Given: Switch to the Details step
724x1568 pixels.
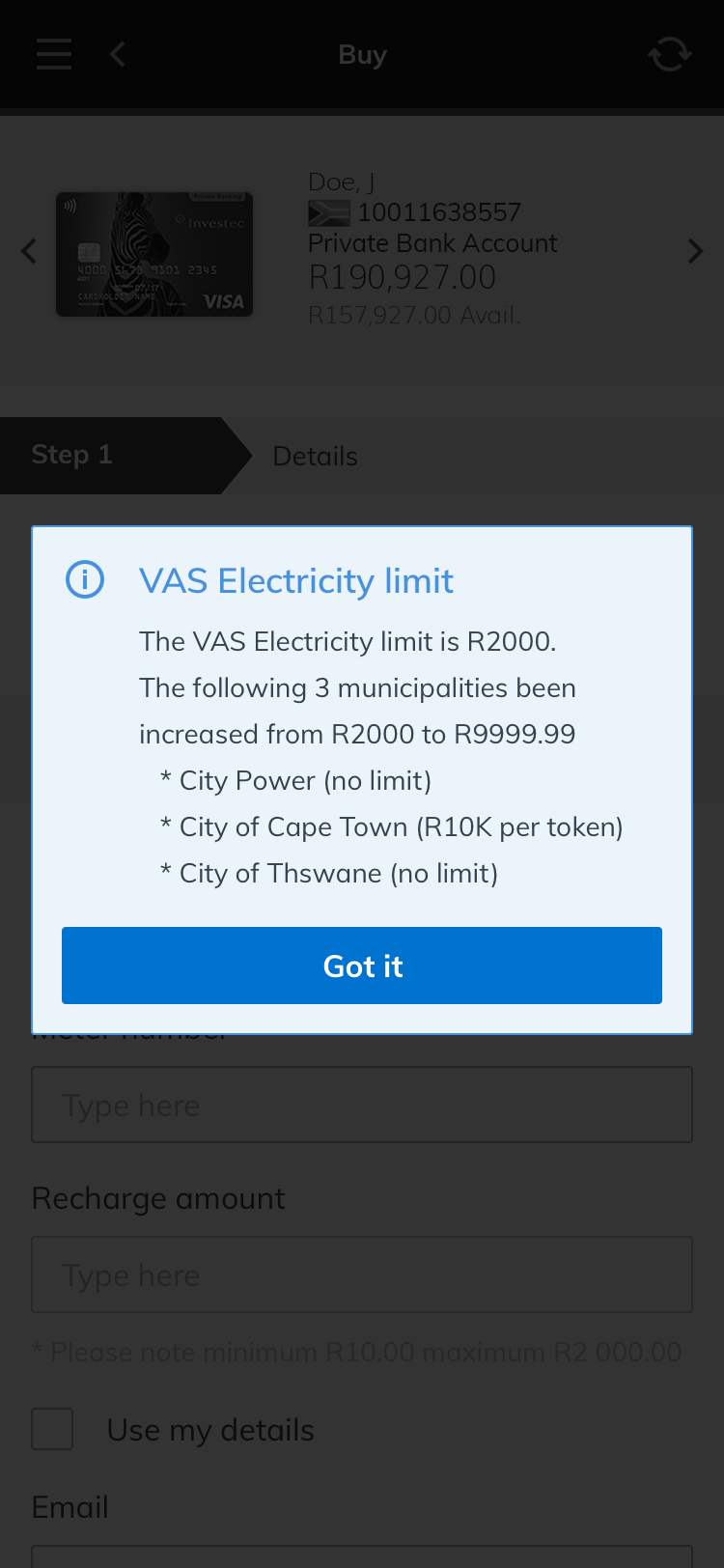Looking at the screenshot, I should [x=316, y=457].
